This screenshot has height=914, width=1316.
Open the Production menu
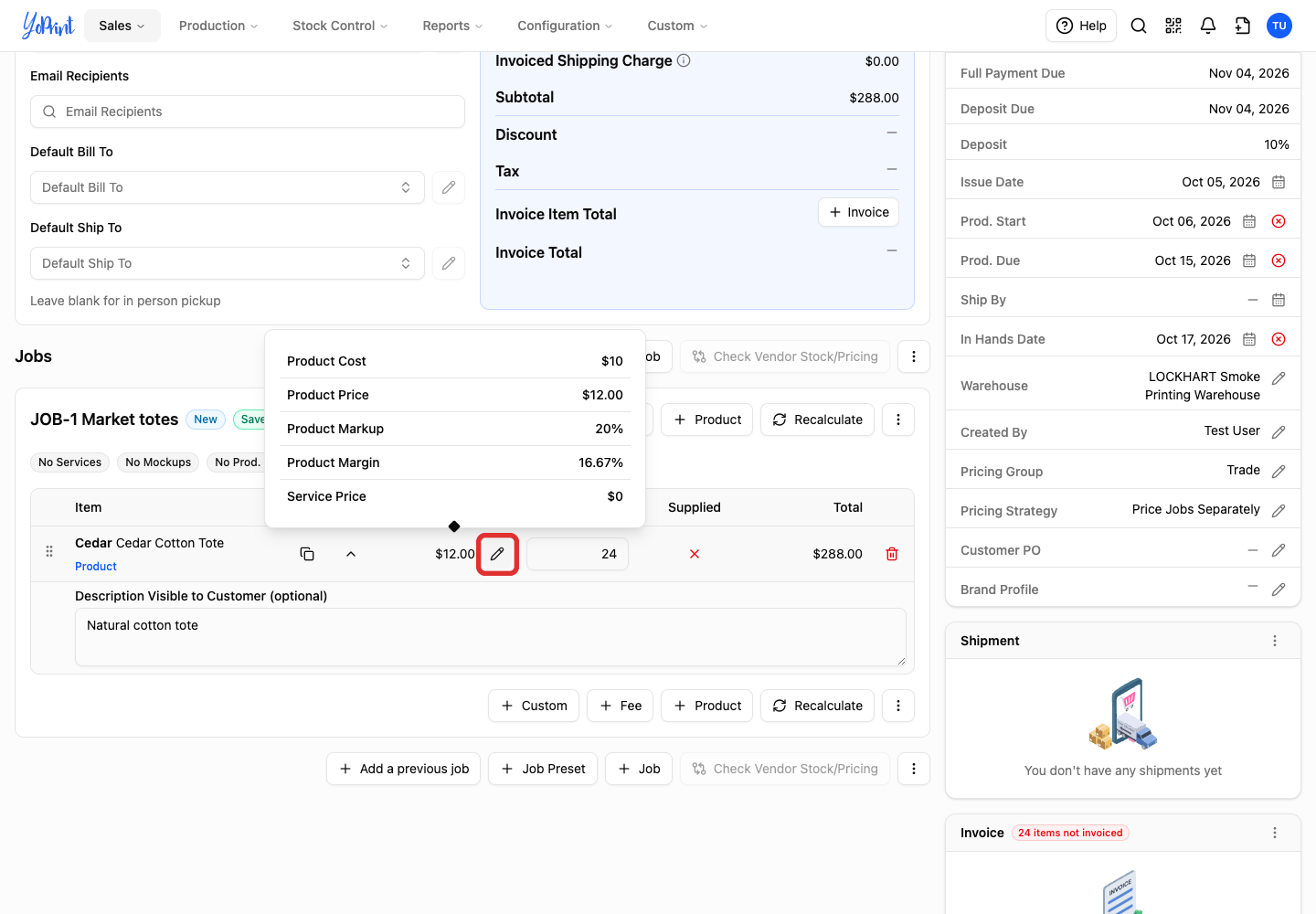(x=218, y=26)
